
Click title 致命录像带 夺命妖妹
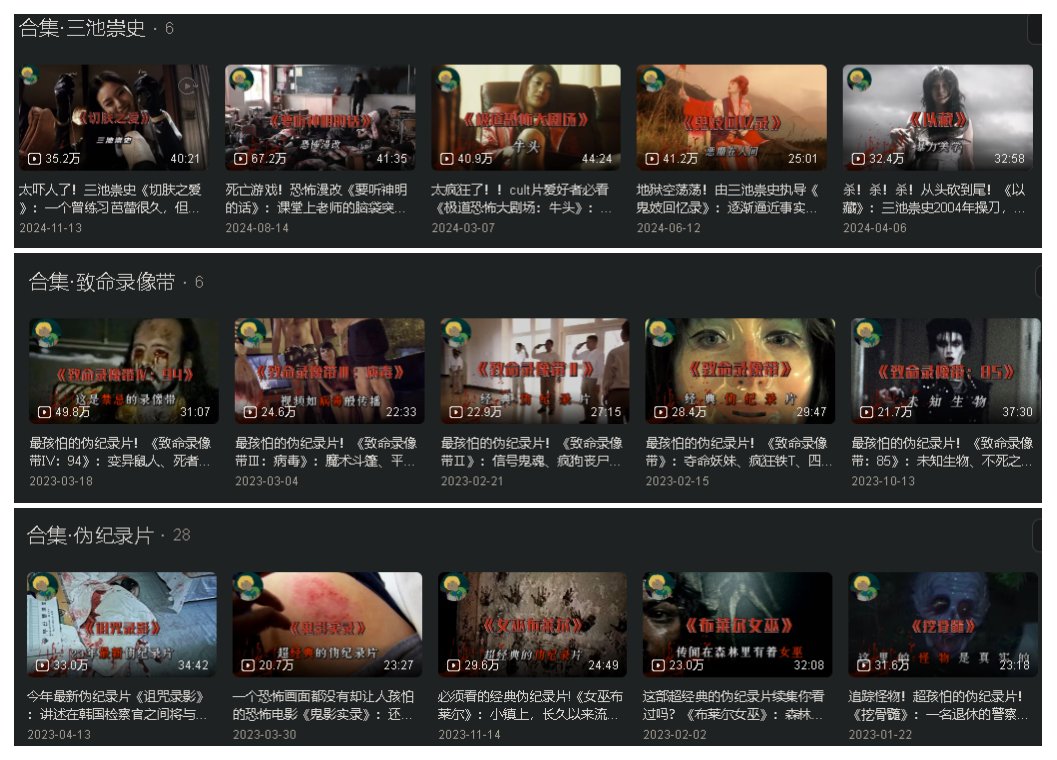coord(738,452)
